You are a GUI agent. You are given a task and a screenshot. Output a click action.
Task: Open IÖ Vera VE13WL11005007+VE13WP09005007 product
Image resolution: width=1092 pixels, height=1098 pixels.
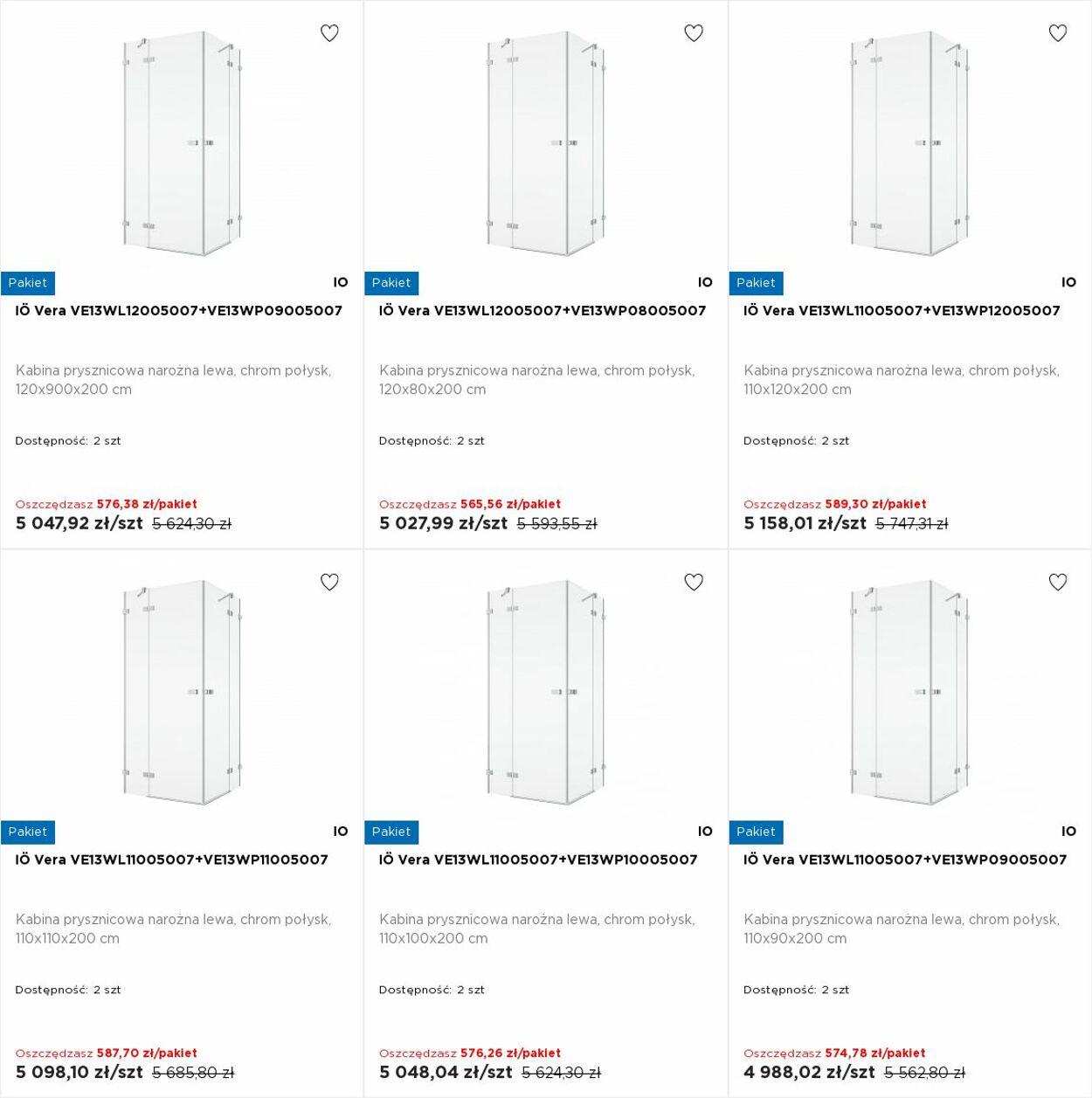pyautogui.click(x=905, y=860)
